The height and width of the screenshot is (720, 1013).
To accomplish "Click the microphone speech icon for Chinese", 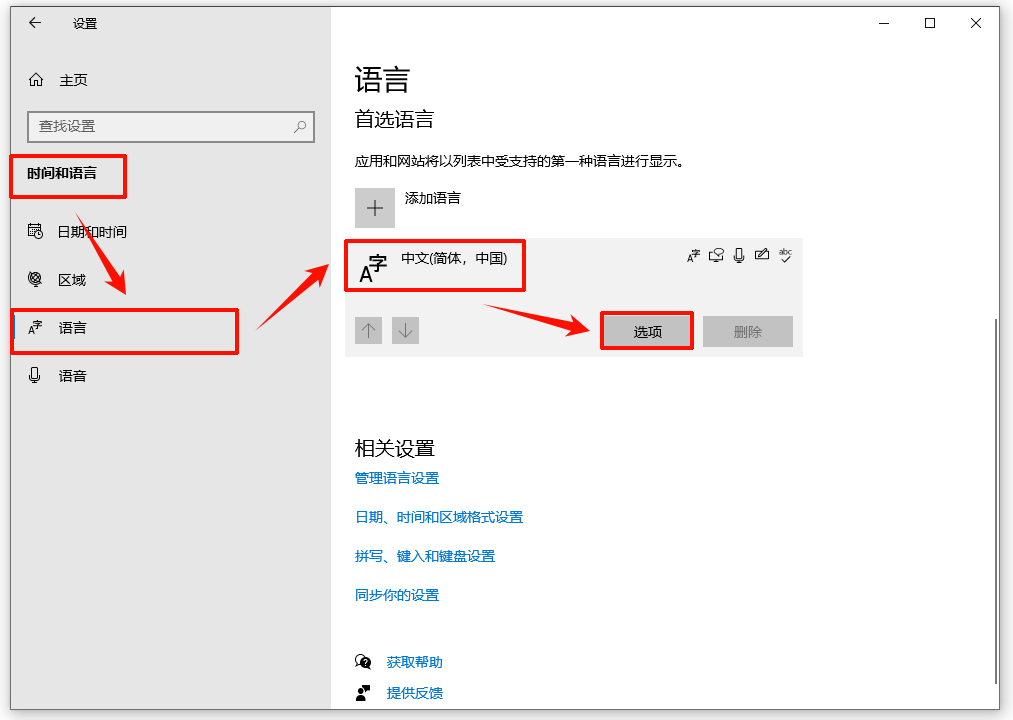I will tap(739, 255).
